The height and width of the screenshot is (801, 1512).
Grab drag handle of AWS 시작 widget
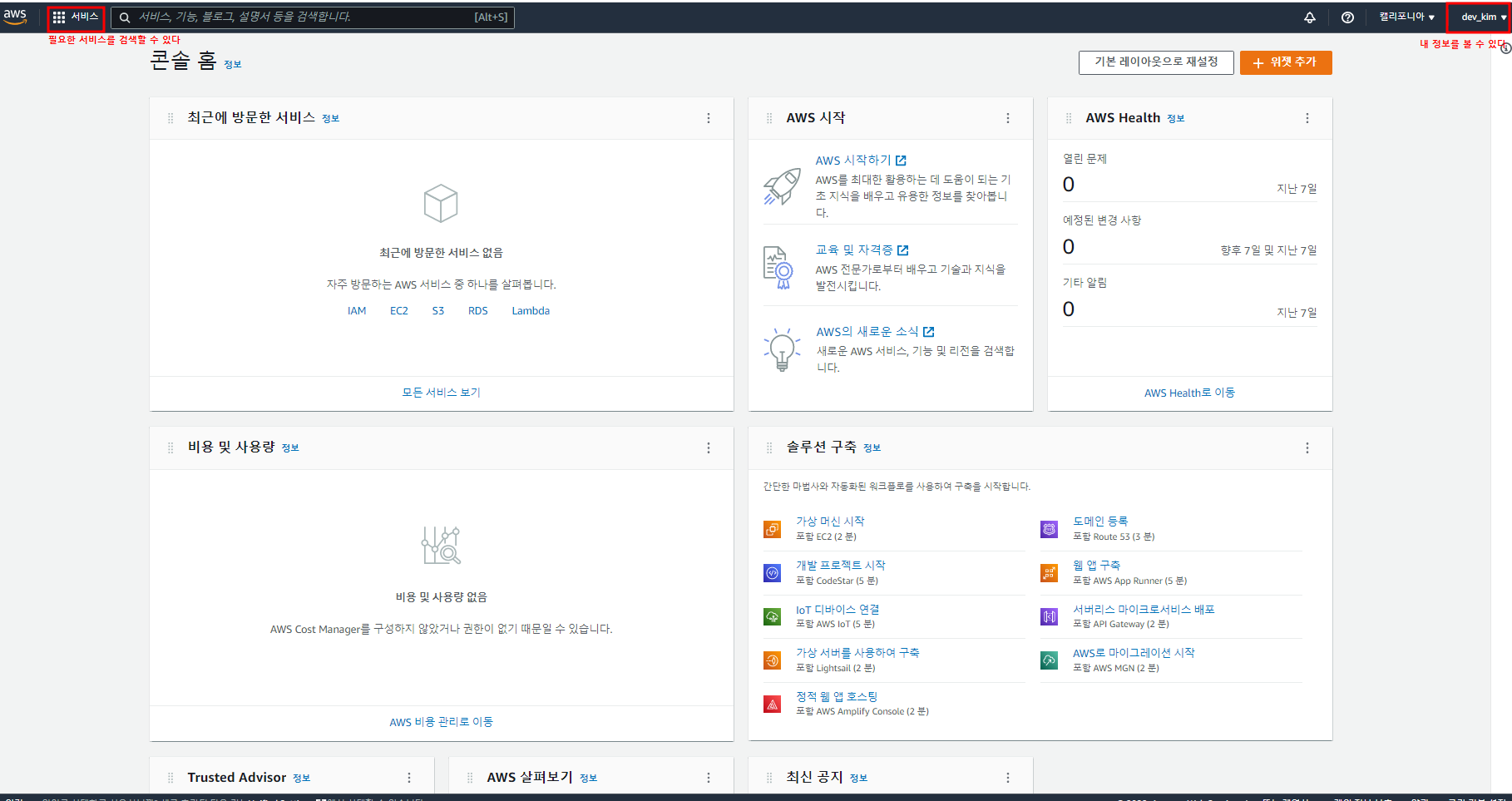[x=769, y=118]
